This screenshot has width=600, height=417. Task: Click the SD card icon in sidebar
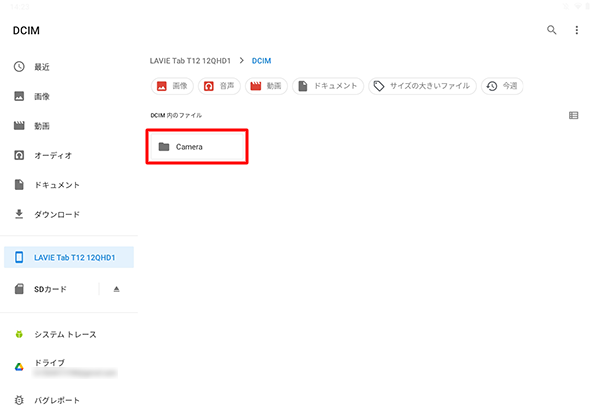(19, 289)
